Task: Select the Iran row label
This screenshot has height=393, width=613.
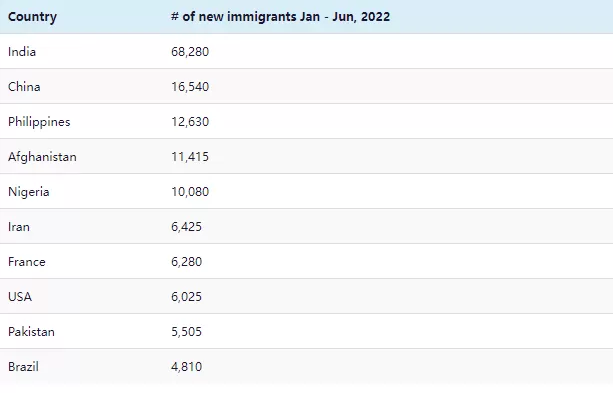Action: (19, 227)
